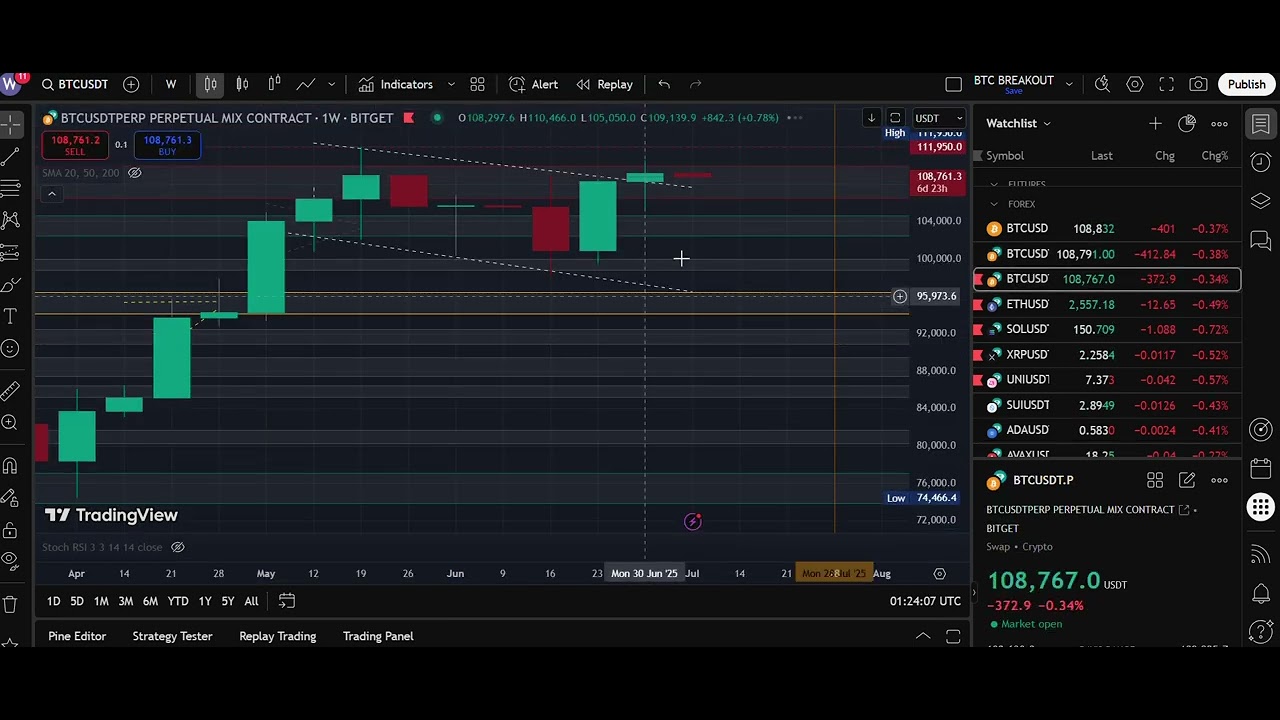The width and height of the screenshot is (1280, 720).
Task: Open the Strategy Tester tab
Action: pos(172,636)
